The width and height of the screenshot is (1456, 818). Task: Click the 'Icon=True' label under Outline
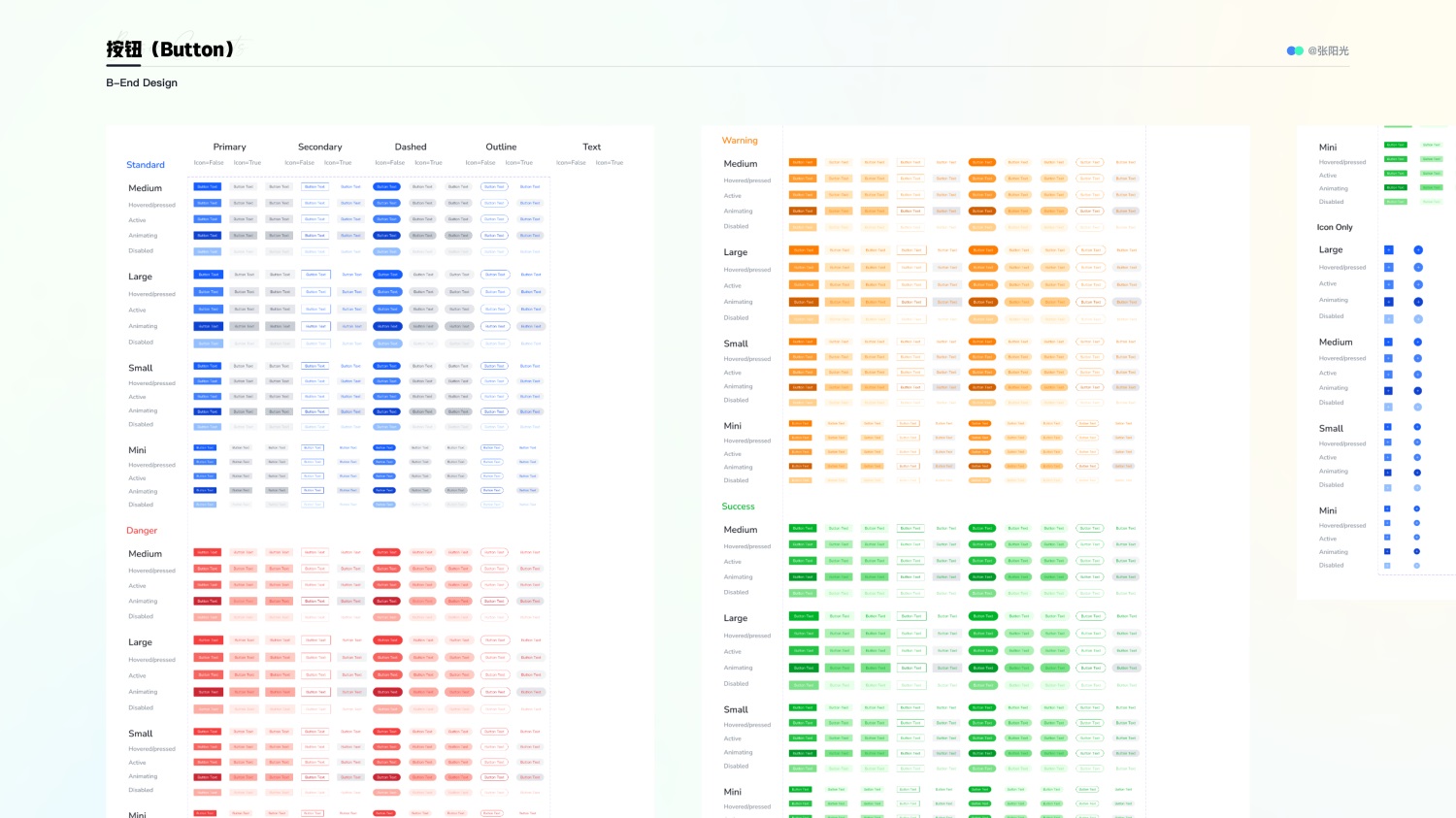pos(519,163)
